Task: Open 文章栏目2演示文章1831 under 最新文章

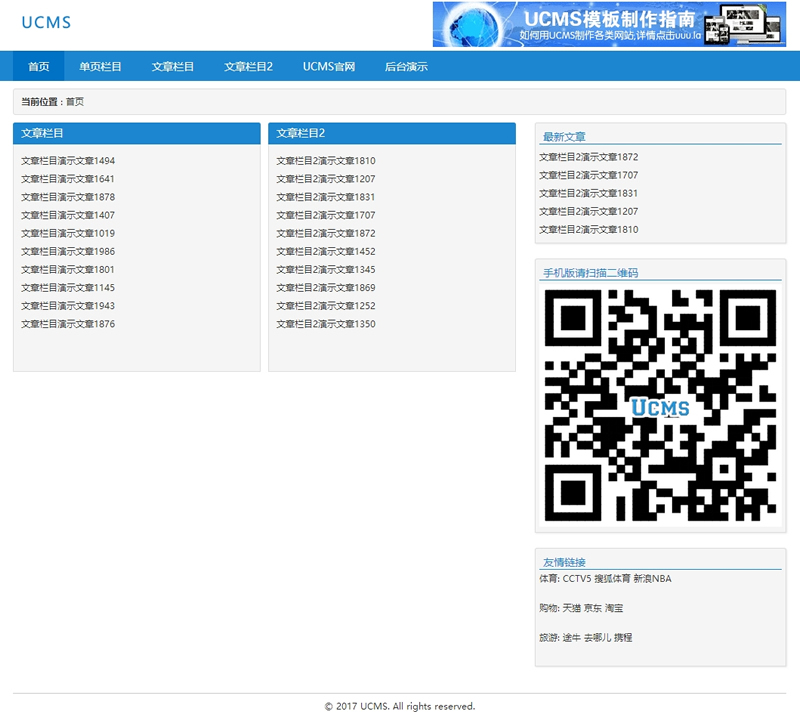Action: click(x=589, y=193)
